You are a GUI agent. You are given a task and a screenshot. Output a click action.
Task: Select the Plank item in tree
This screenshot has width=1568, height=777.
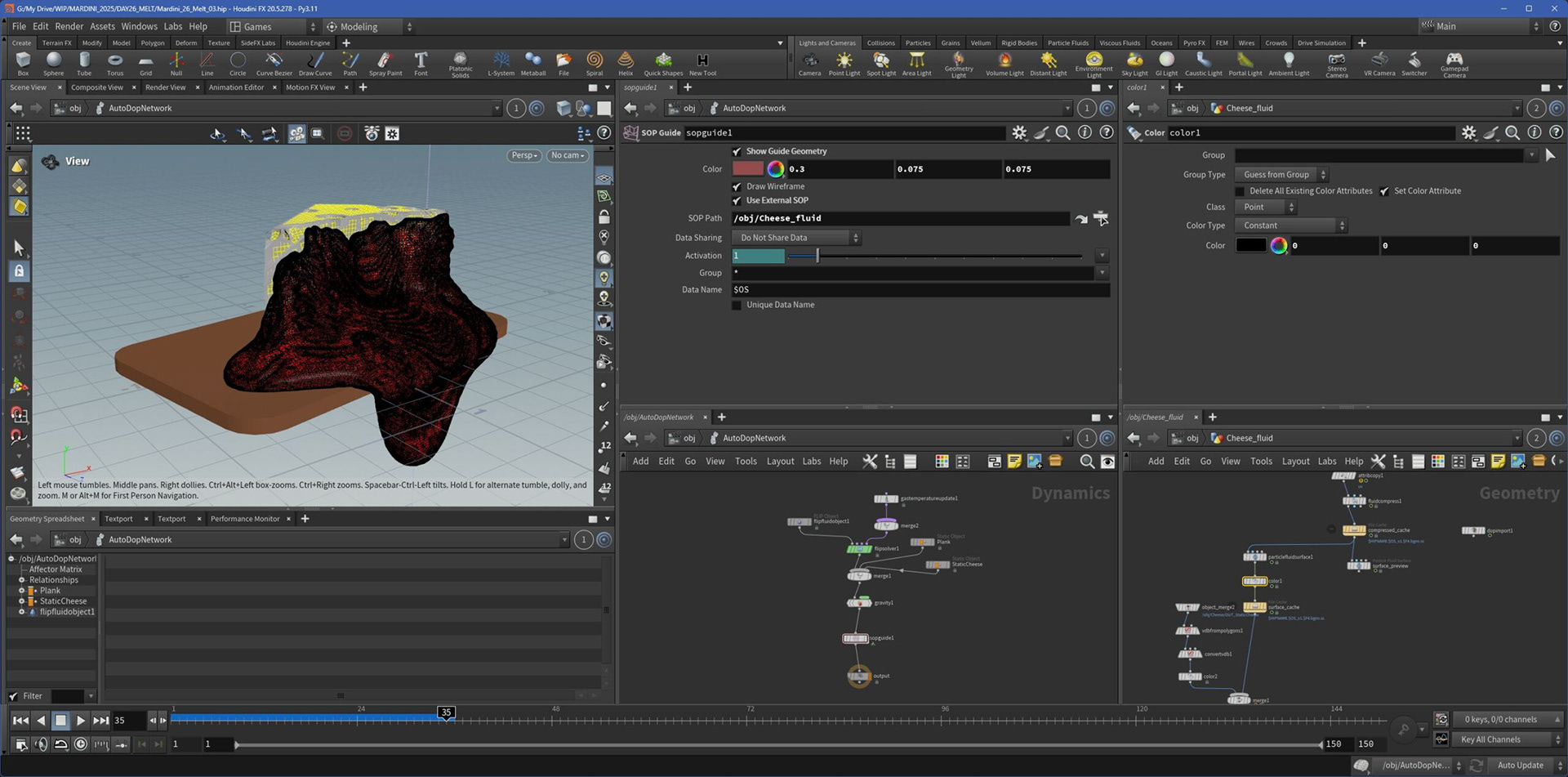point(50,591)
